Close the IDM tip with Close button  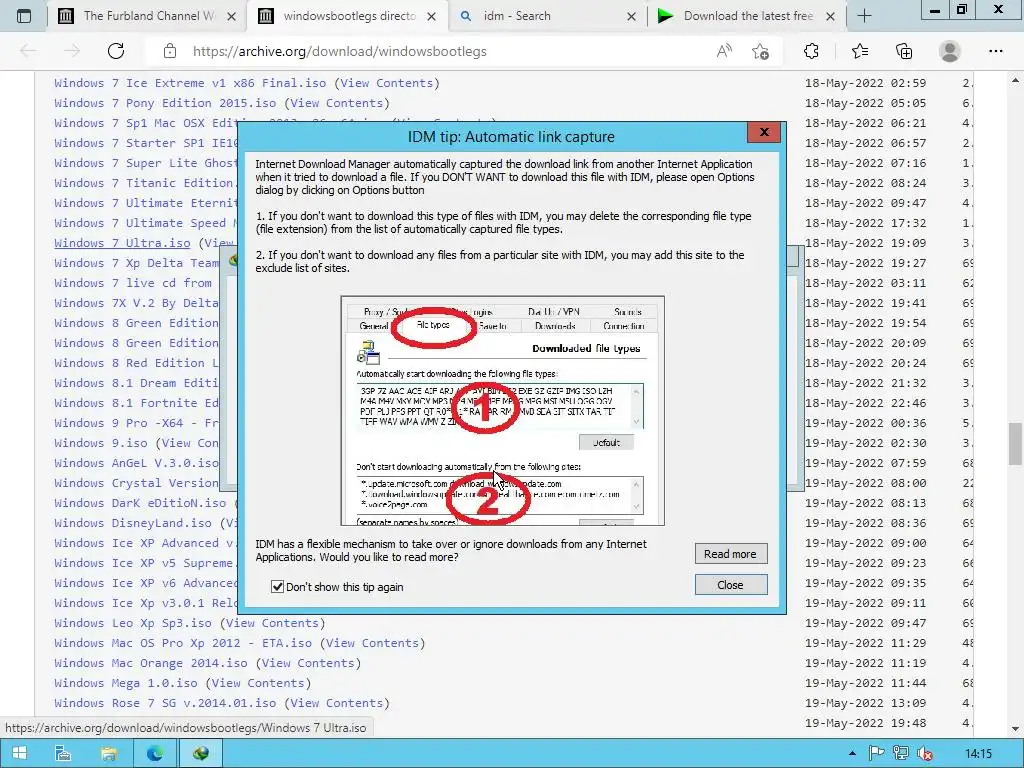pyautogui.click(x=730, y=584)
